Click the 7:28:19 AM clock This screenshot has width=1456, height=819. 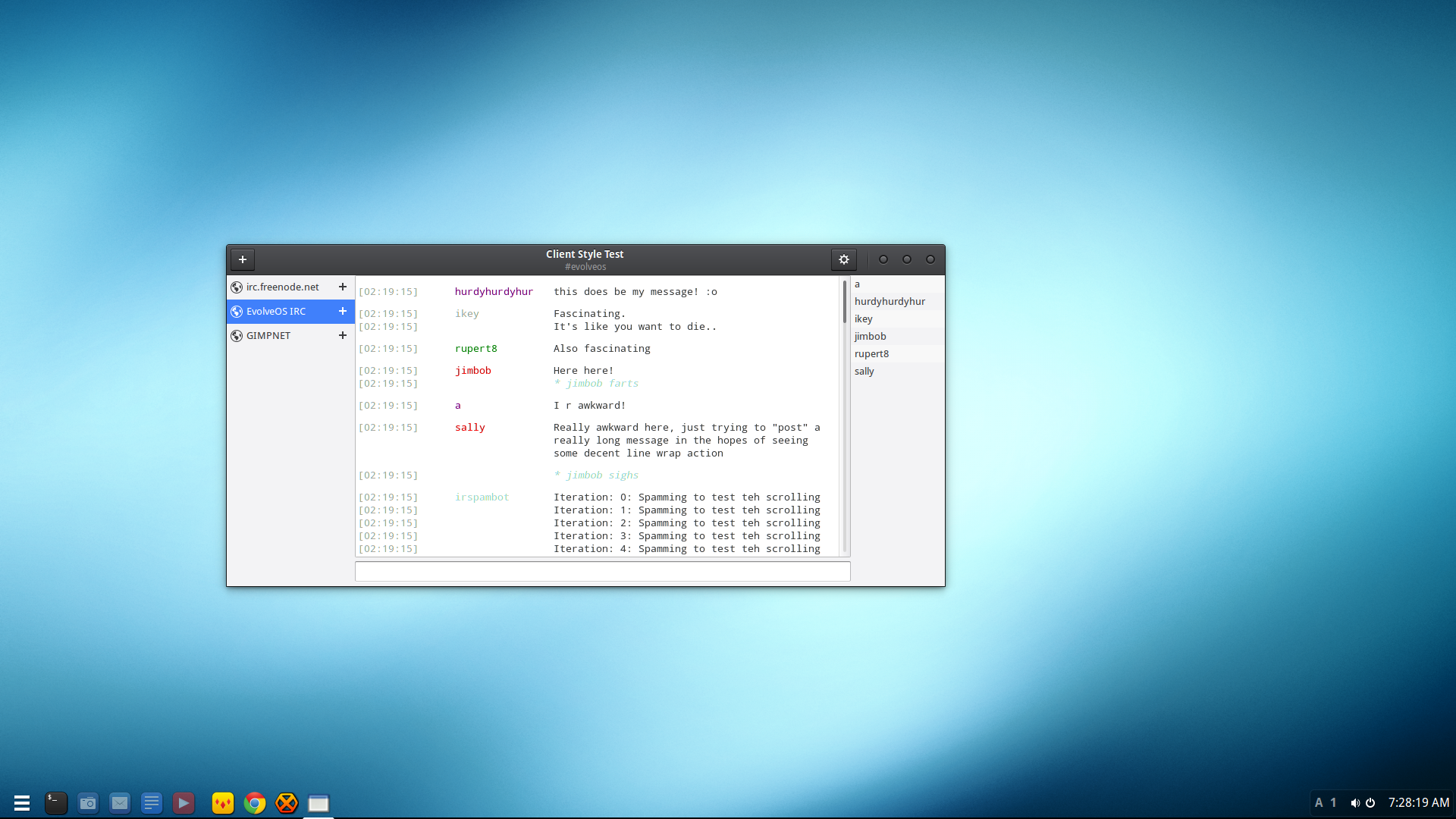1419,803
